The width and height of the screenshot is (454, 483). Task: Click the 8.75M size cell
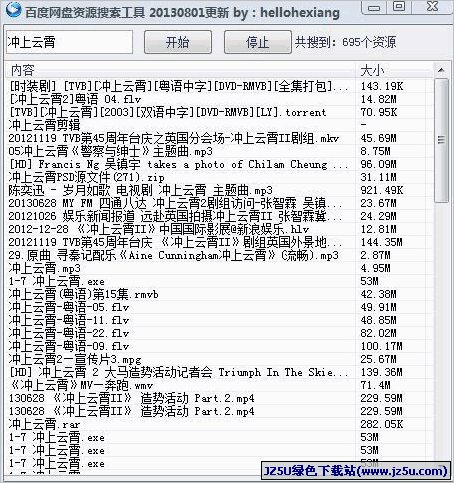(375, 151)
